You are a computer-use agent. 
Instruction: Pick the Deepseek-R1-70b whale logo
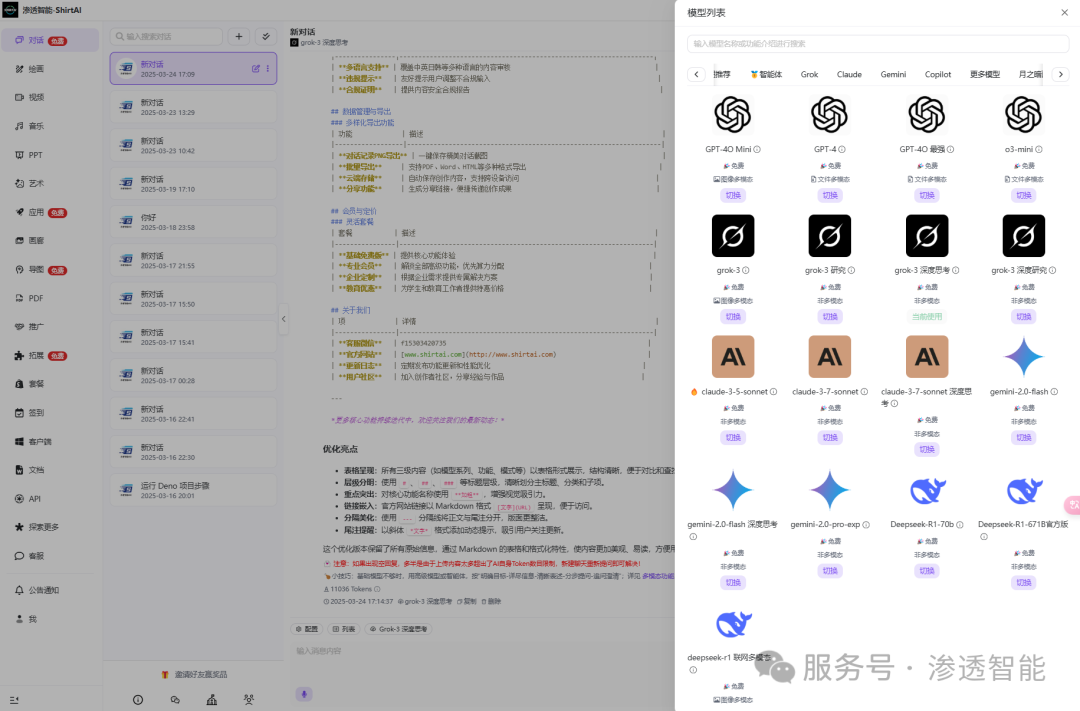tap(927, 491)
